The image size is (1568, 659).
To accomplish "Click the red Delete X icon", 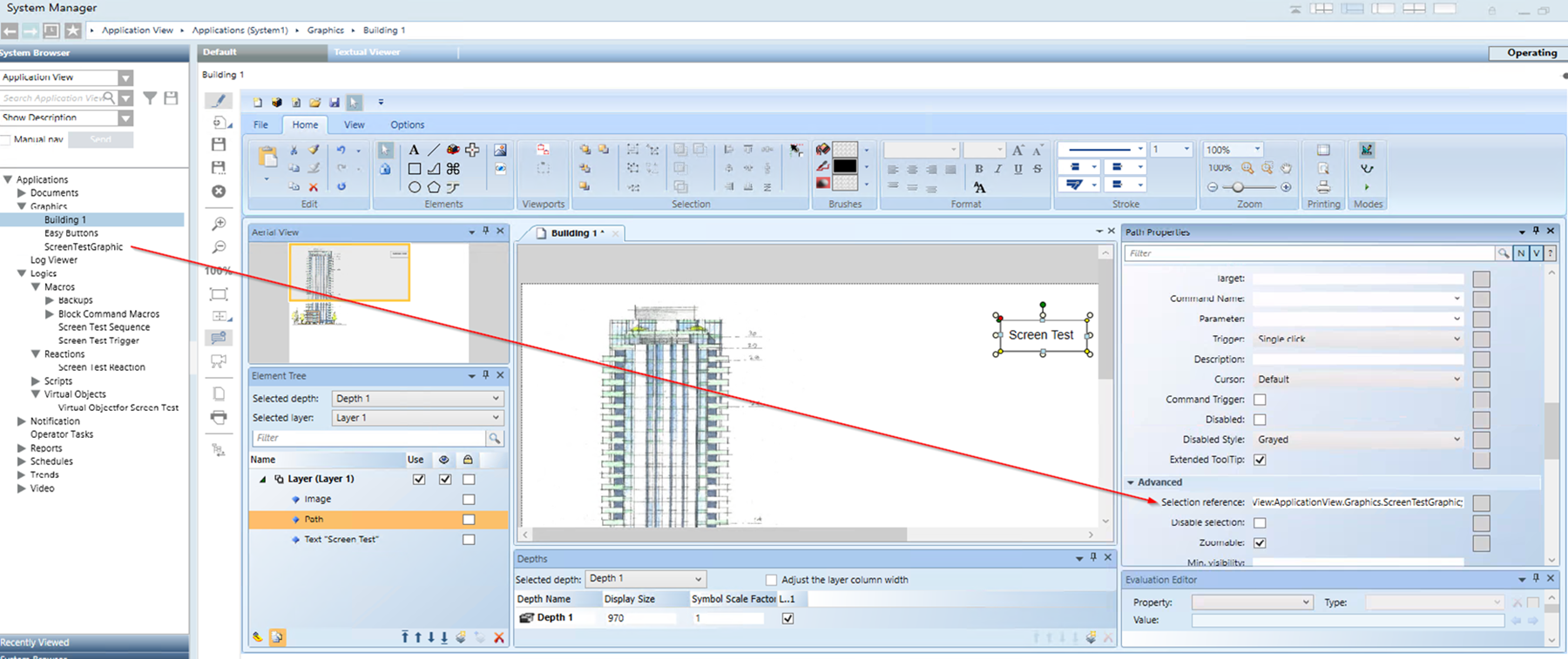I will pos(314,187).
